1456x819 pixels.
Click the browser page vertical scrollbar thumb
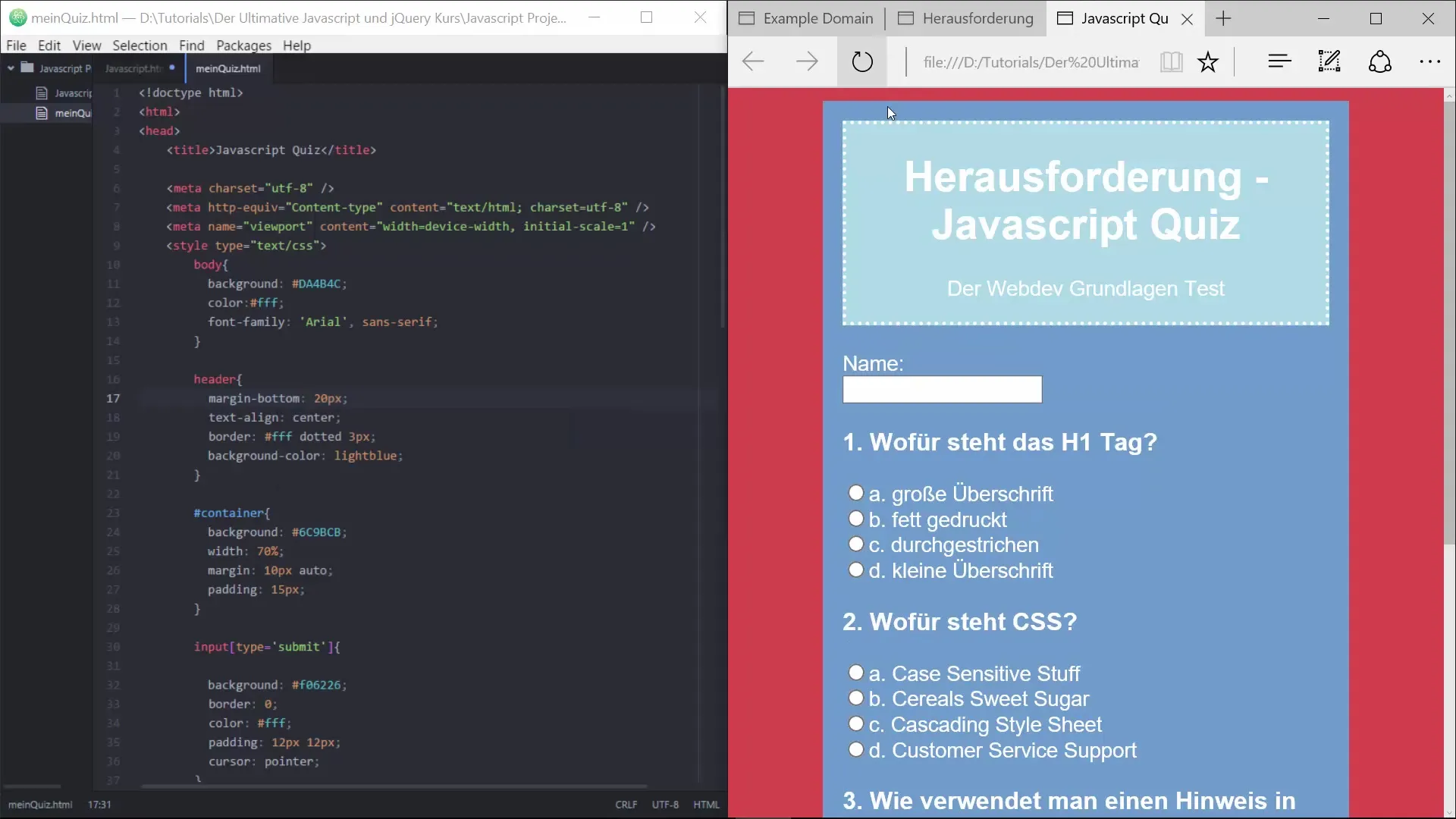tap(1449, 322)
